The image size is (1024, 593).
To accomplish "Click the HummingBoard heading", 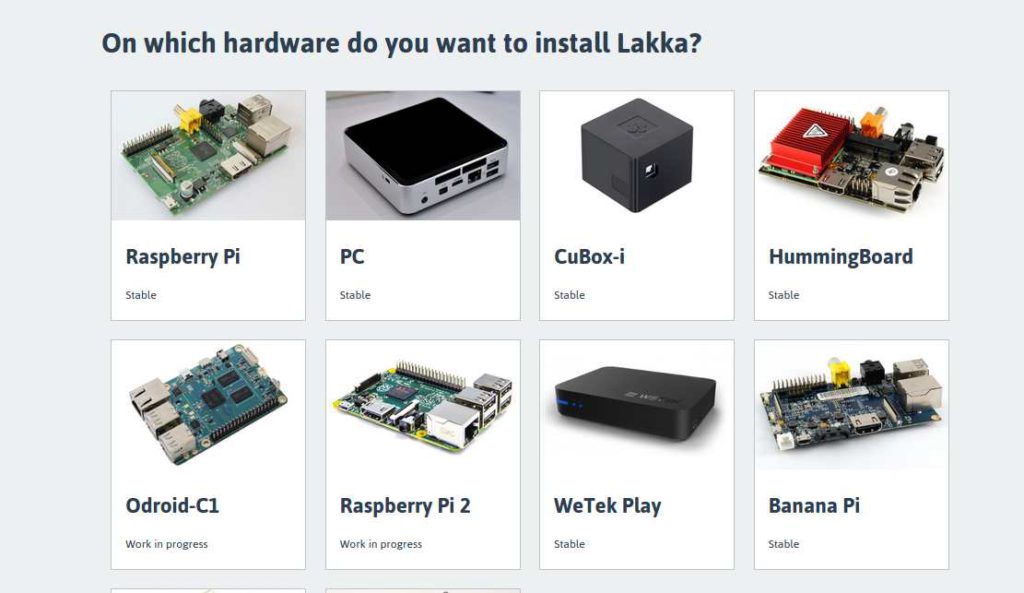I will [x=840, y=257].
